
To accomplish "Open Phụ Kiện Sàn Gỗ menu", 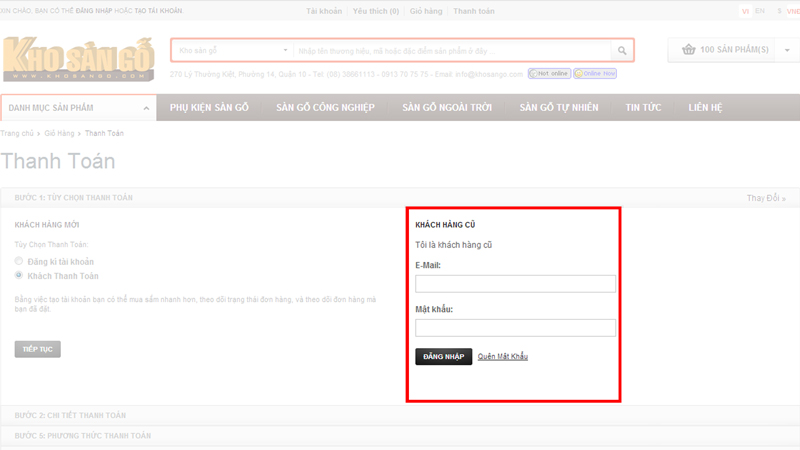I will (x=209, y=107).
